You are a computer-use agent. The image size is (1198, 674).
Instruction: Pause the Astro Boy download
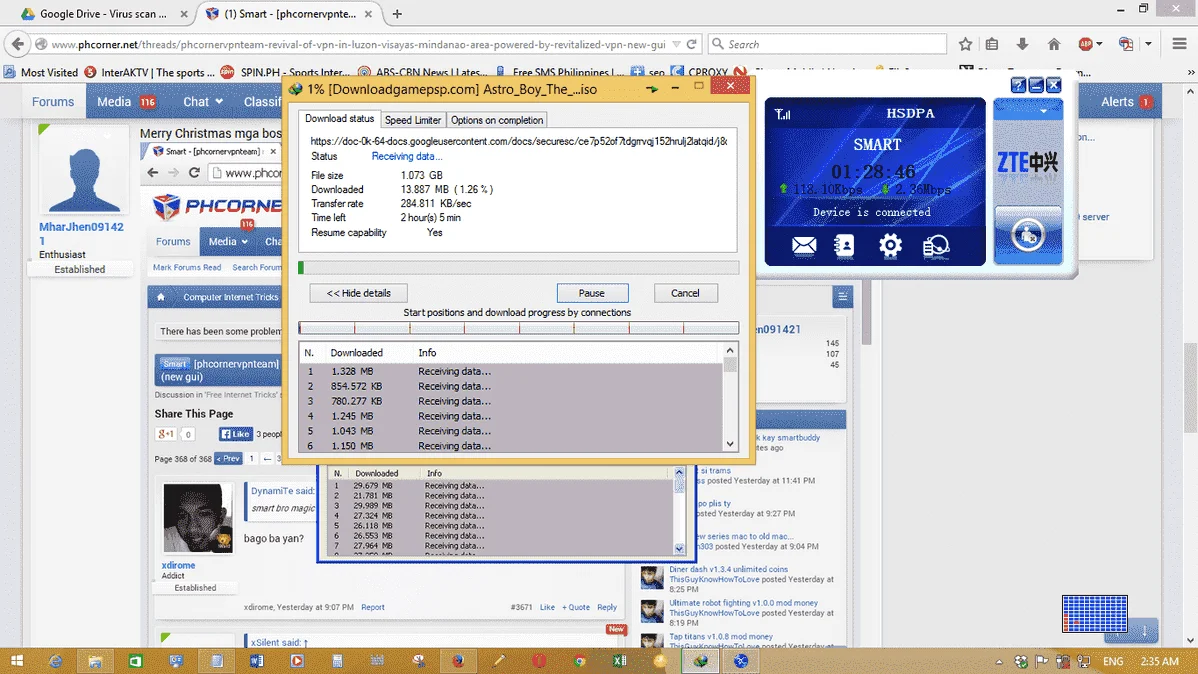592,293
